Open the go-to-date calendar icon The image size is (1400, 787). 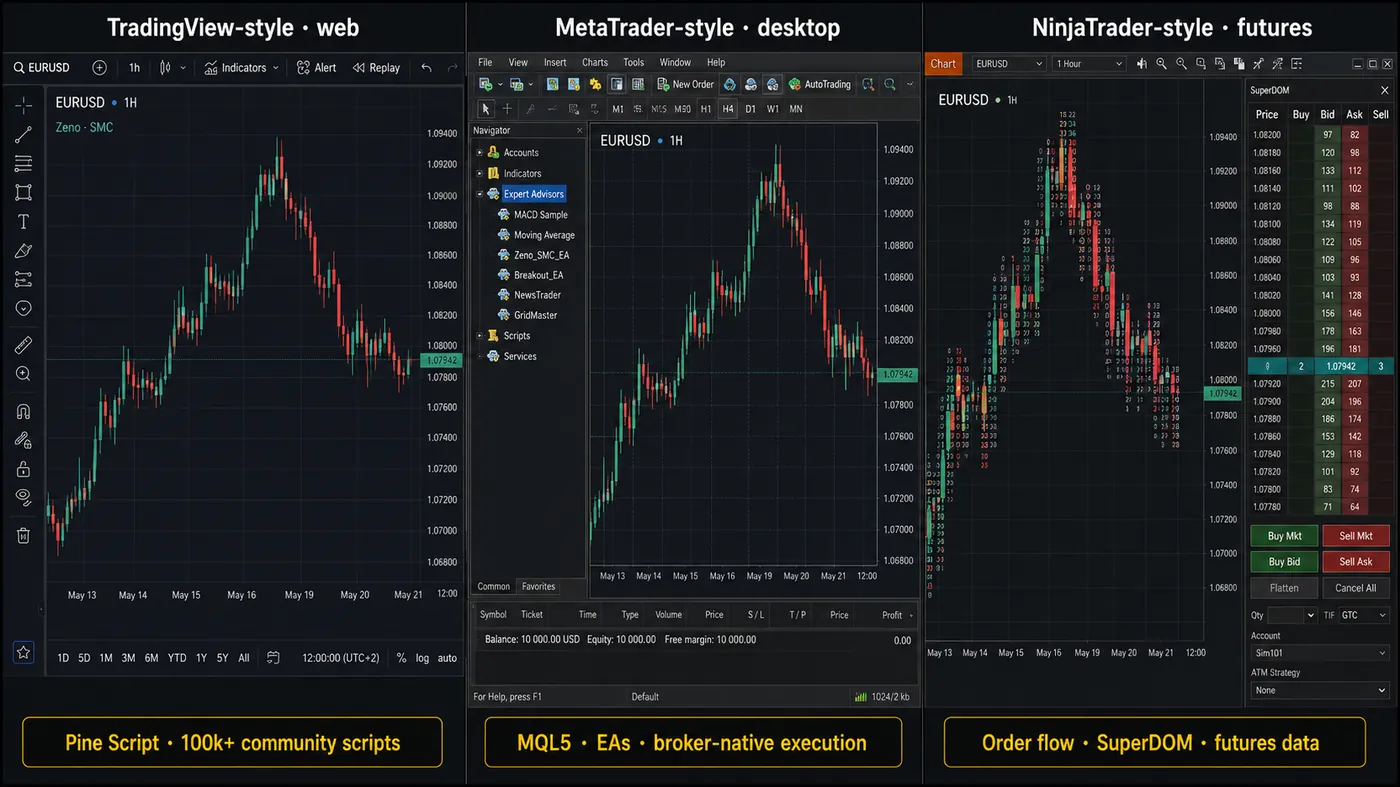pos(274,658)
